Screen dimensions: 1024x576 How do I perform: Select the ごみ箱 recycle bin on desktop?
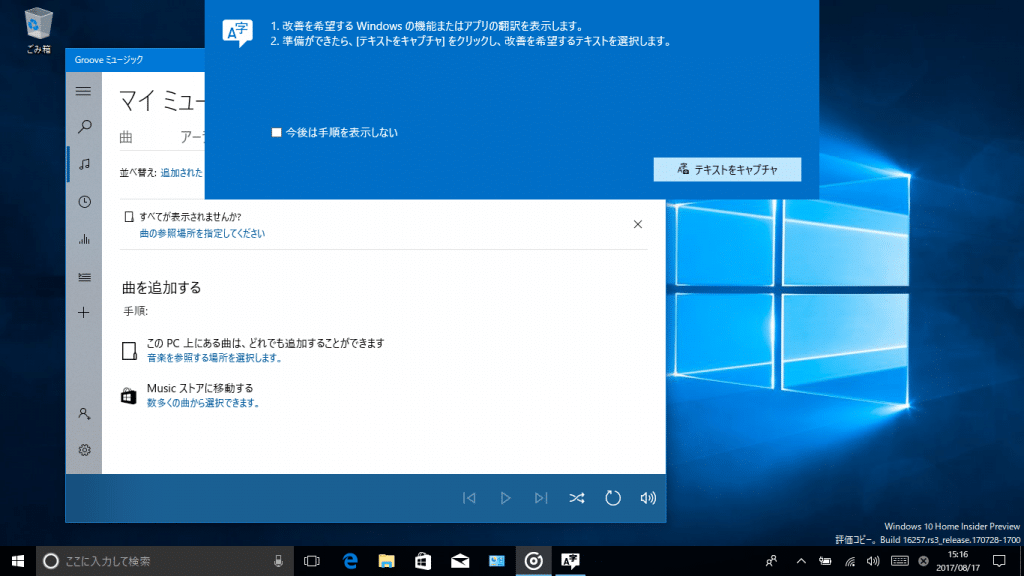tap(39, 30)
